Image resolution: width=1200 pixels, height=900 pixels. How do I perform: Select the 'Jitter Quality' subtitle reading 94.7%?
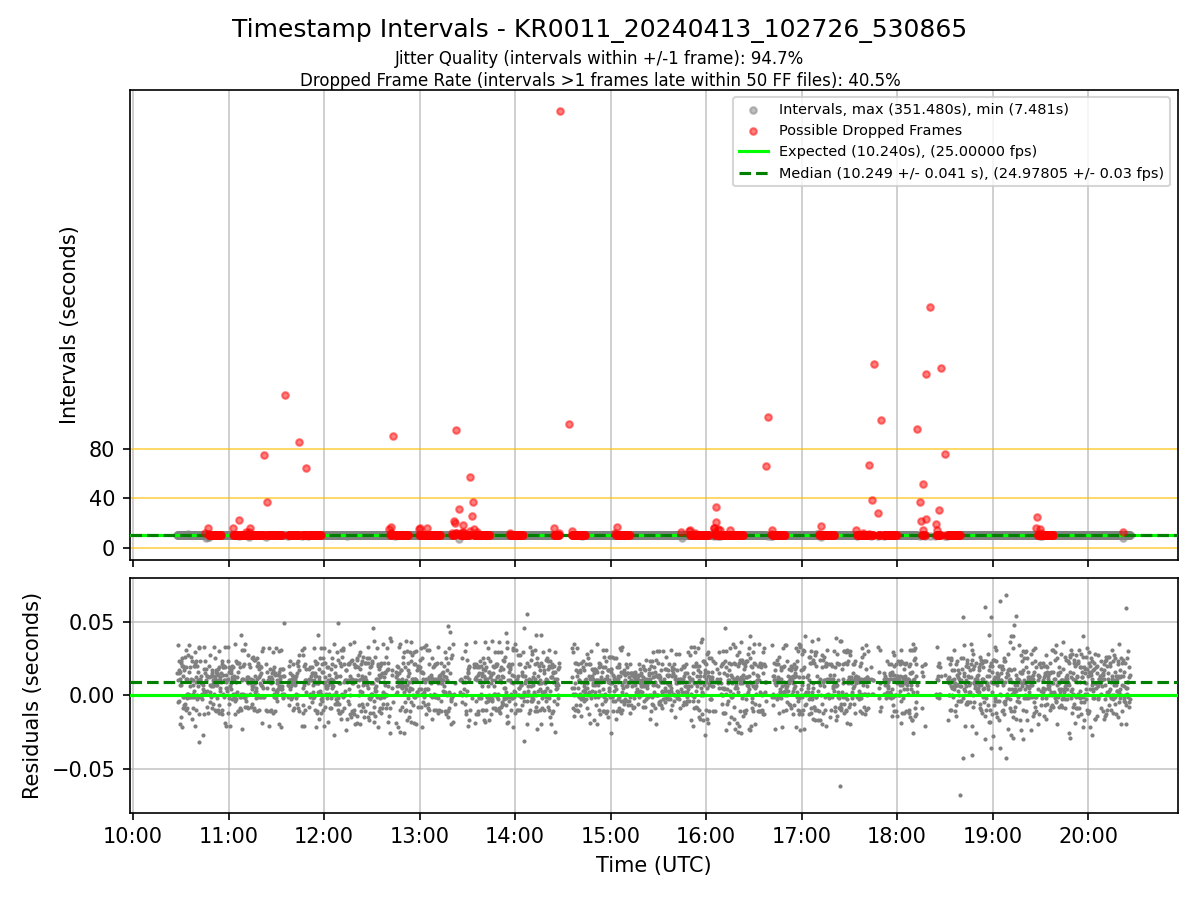[x=599, y=58]
